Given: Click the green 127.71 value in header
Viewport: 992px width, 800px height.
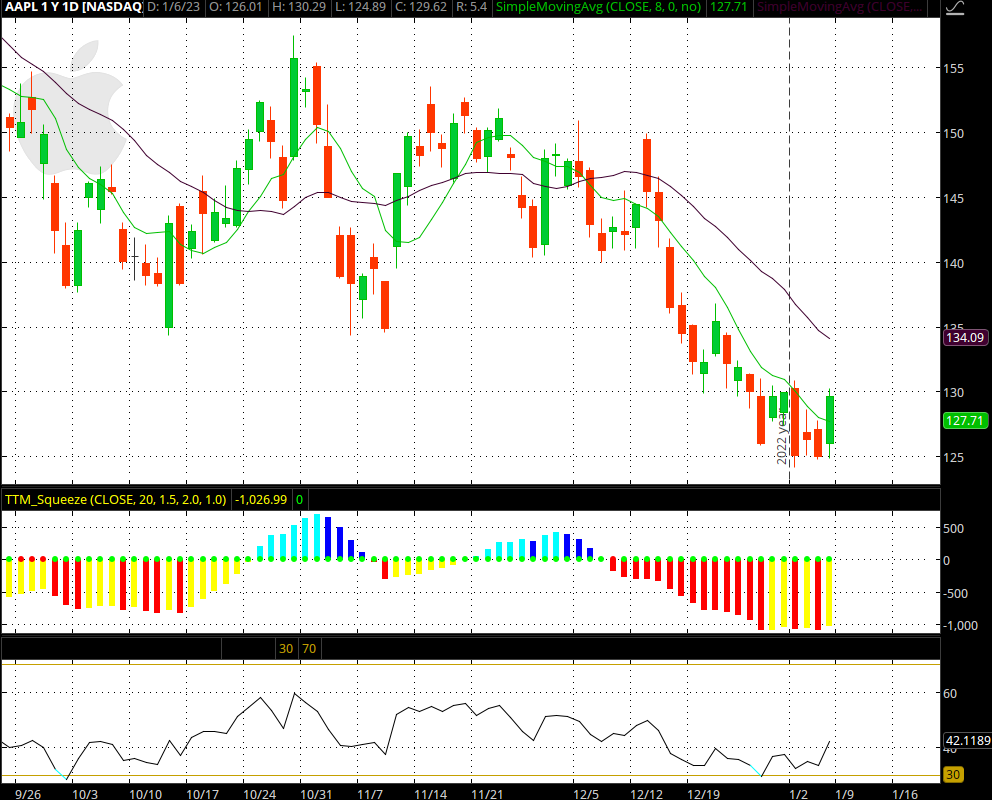Looking at the screenshot, I should [x=729, y=8].
